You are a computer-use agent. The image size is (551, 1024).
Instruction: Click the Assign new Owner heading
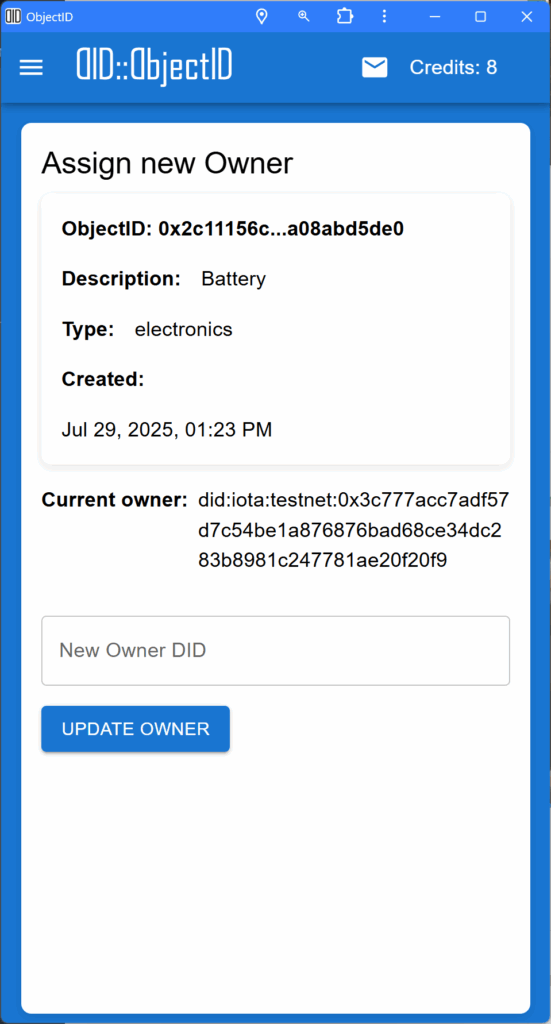[x=167, y=163]
